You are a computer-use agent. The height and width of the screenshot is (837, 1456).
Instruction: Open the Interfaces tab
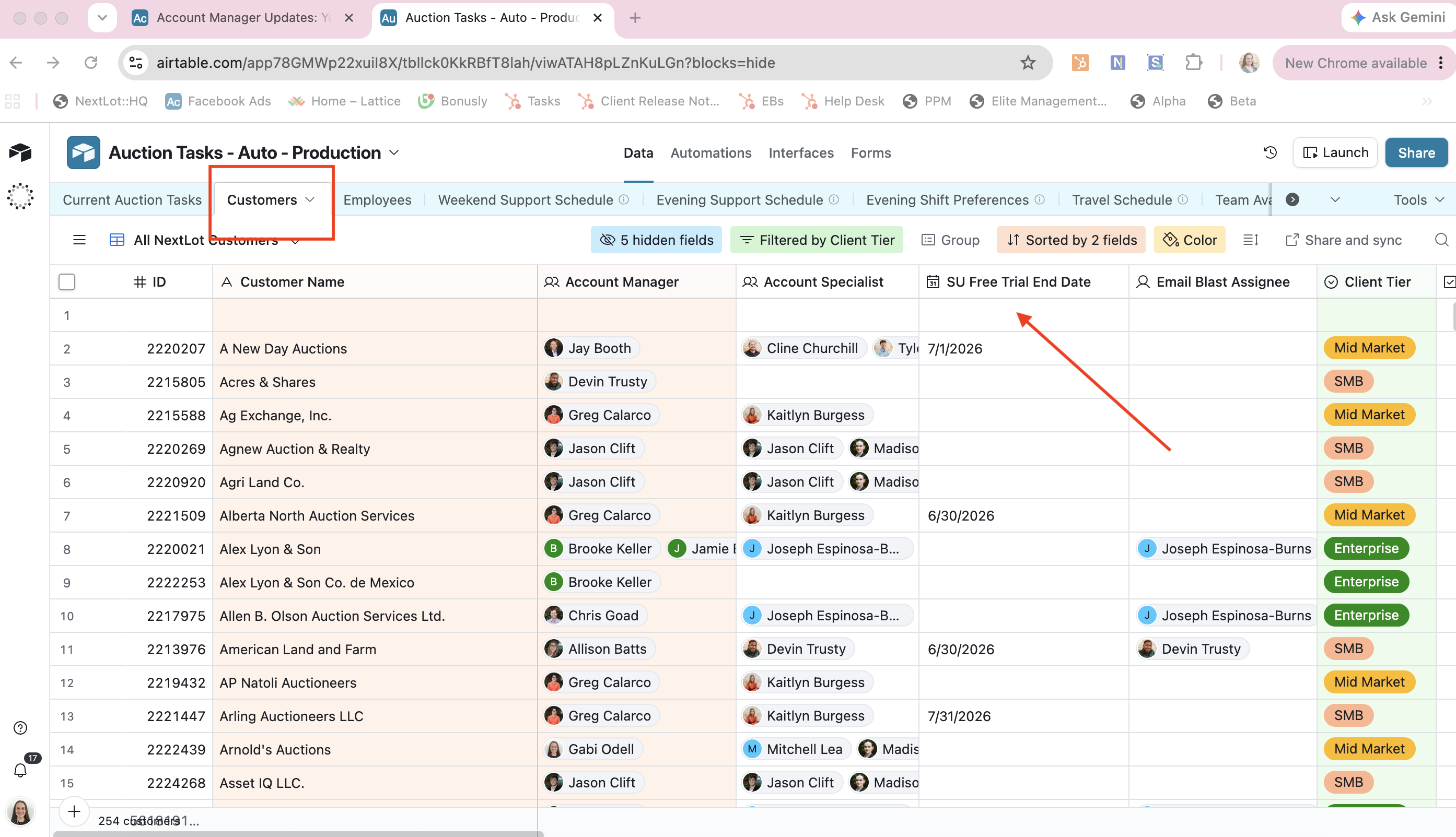point(801,153)
